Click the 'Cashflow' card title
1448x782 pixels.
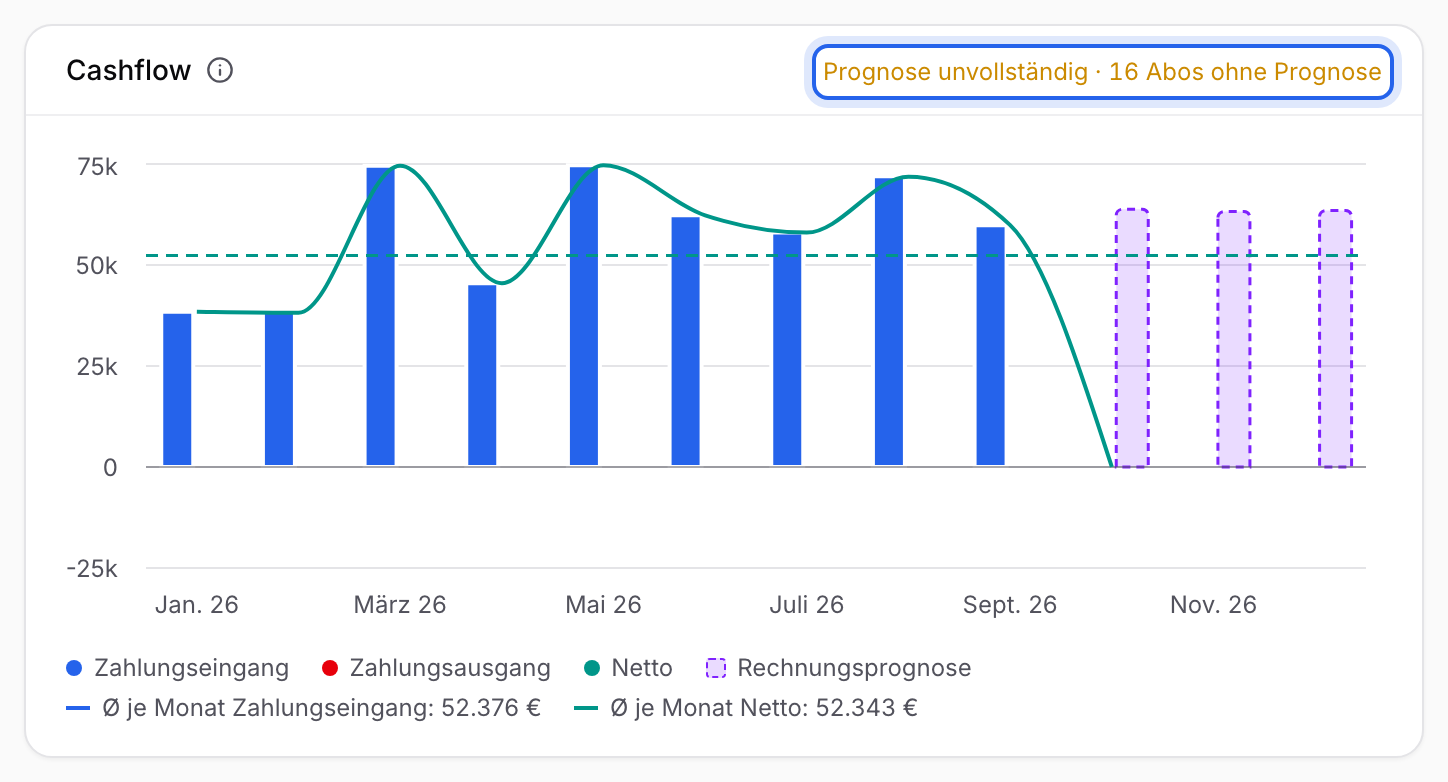pyautogui.click(x=128, y=71)
